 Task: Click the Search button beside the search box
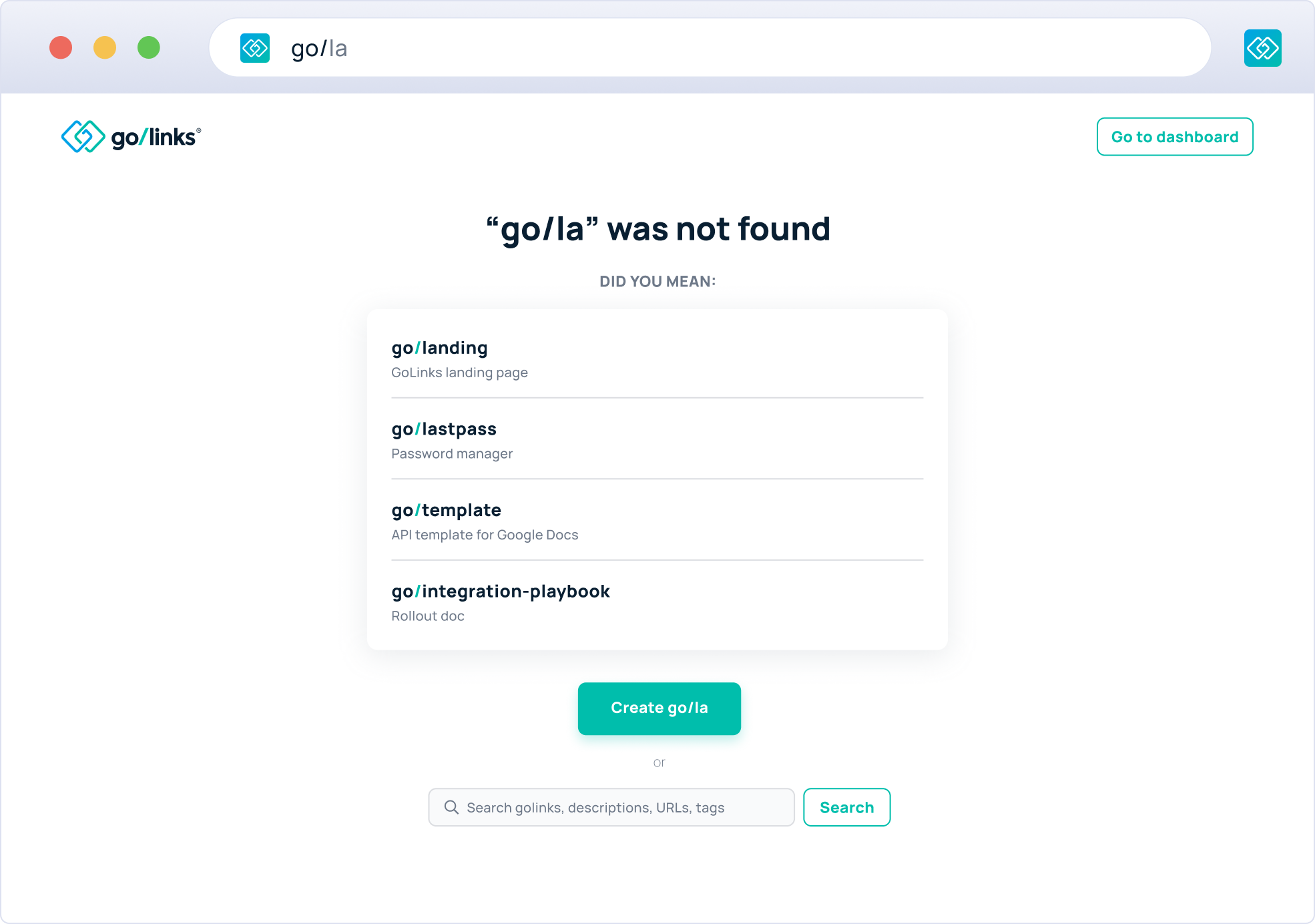click(x=846, y=807)
